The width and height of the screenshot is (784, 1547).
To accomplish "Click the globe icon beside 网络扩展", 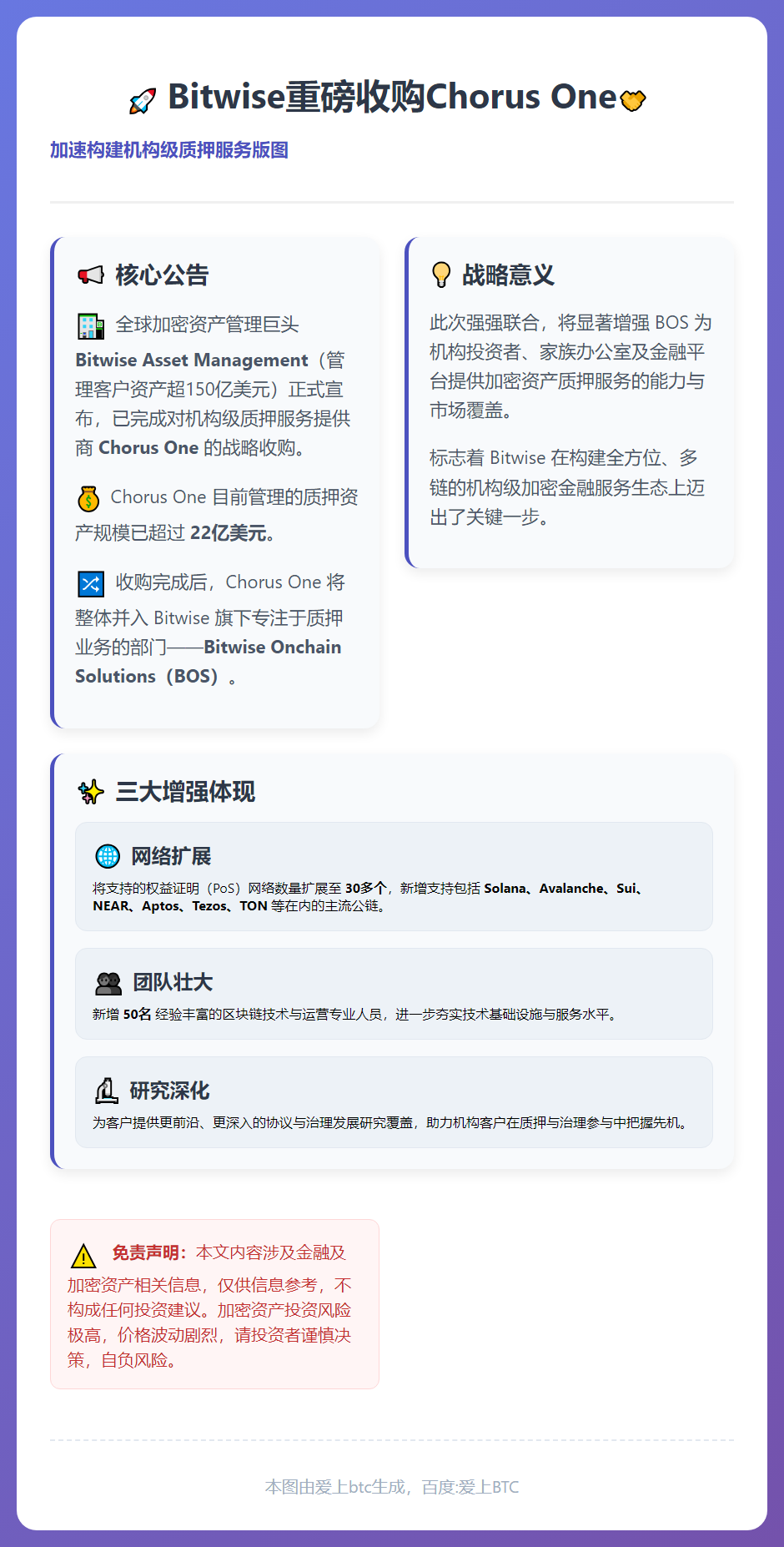I will [x=108, y=856].
